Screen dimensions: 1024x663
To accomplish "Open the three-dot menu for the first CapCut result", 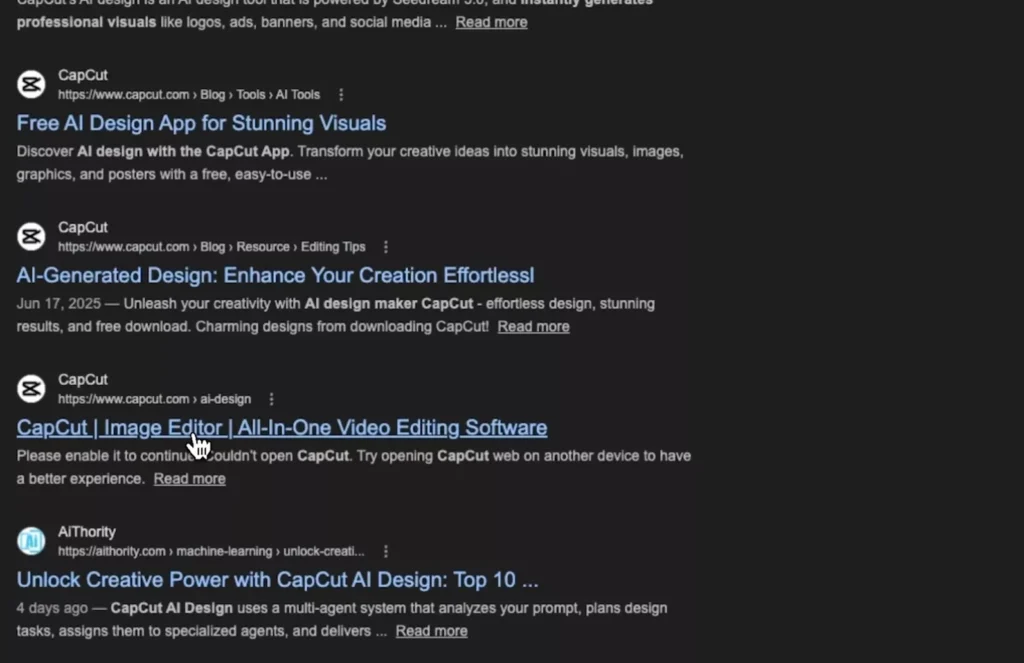I will point(341,94).
